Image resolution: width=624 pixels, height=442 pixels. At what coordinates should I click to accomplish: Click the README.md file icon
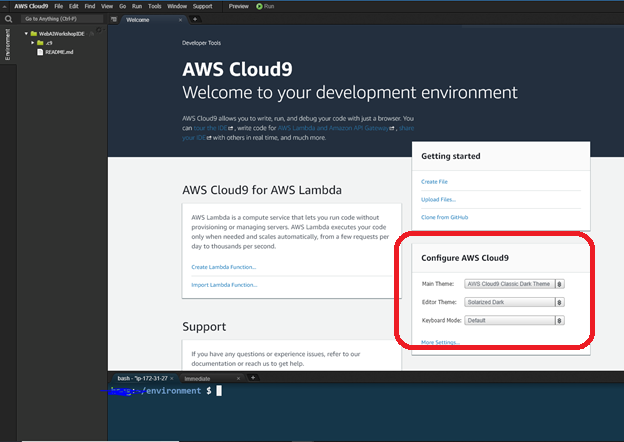pyautogui.click(x=41, y=52)
